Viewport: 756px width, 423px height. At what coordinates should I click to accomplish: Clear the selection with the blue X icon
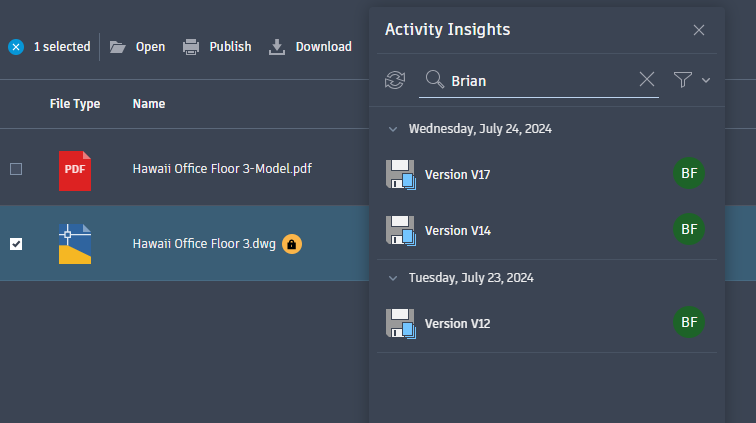tap(16, 47)
